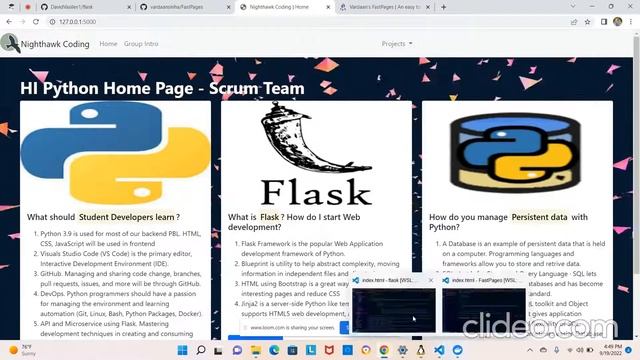Click the large Python logo image

point(116,153)
